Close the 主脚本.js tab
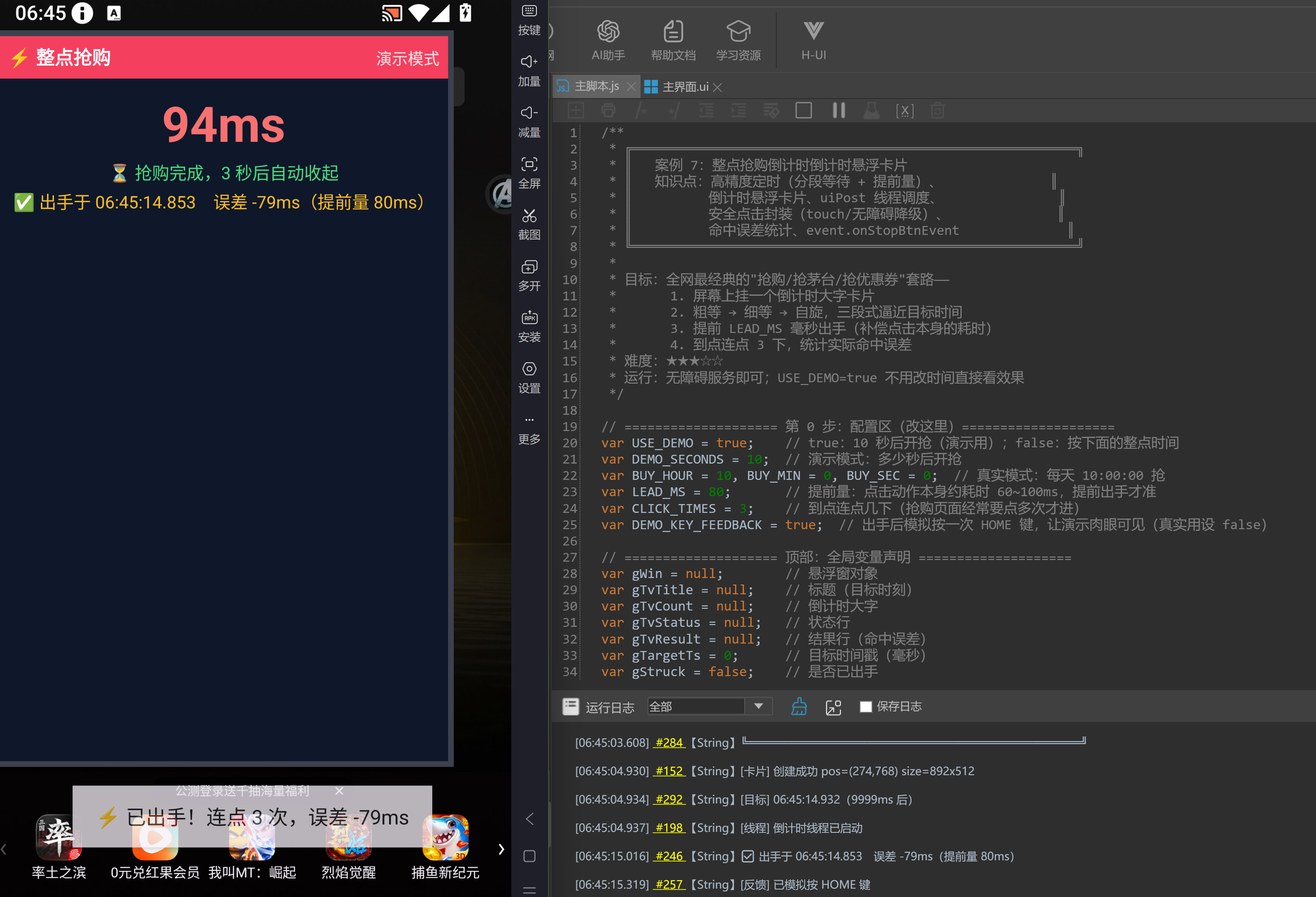Image resolution: width=1316 pixels, height=897 pixels. (631, 86)
